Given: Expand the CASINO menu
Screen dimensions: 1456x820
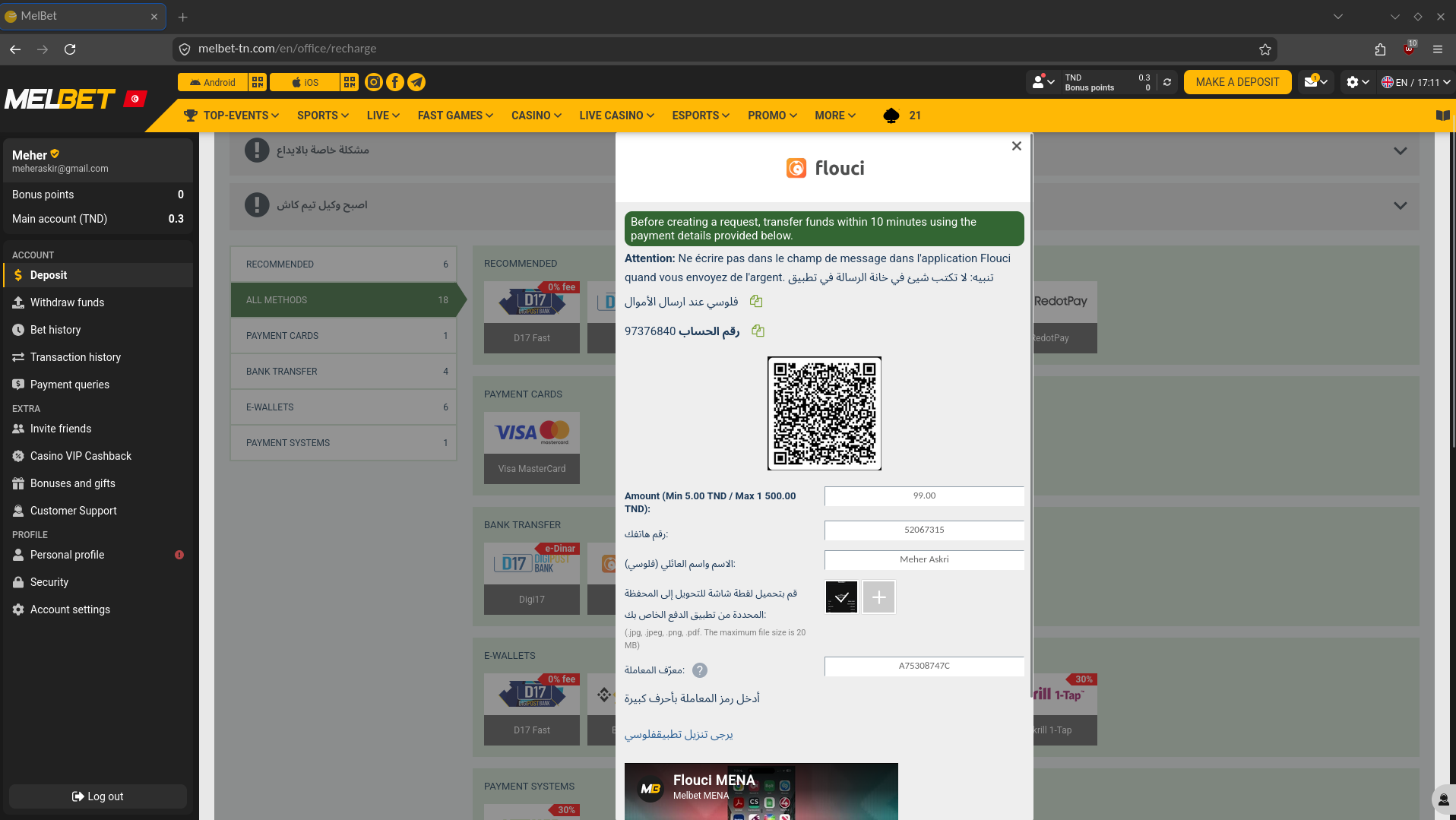Looking at the screenshot, I should [537, 116].
